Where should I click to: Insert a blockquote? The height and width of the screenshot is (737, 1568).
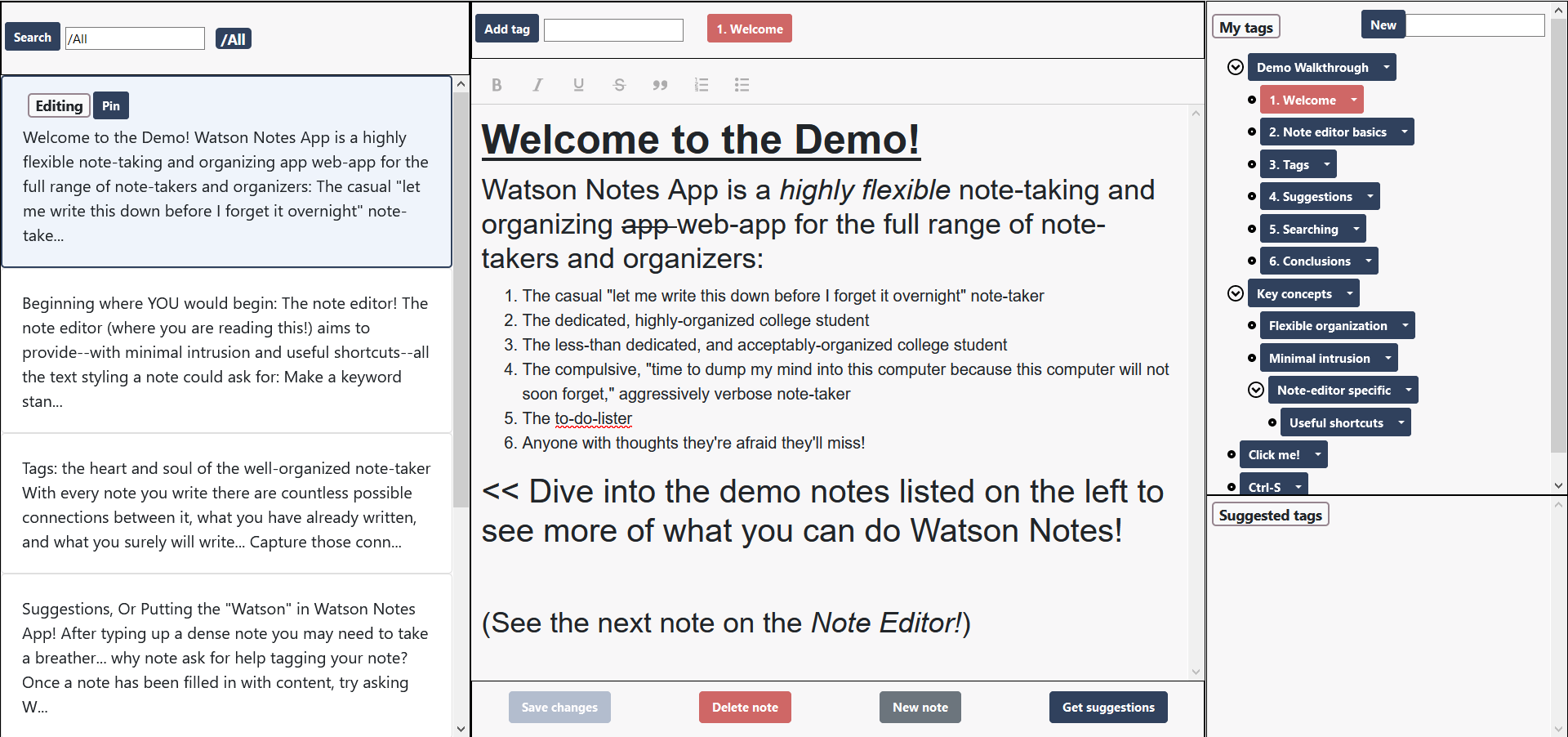(x=660, y=84)
